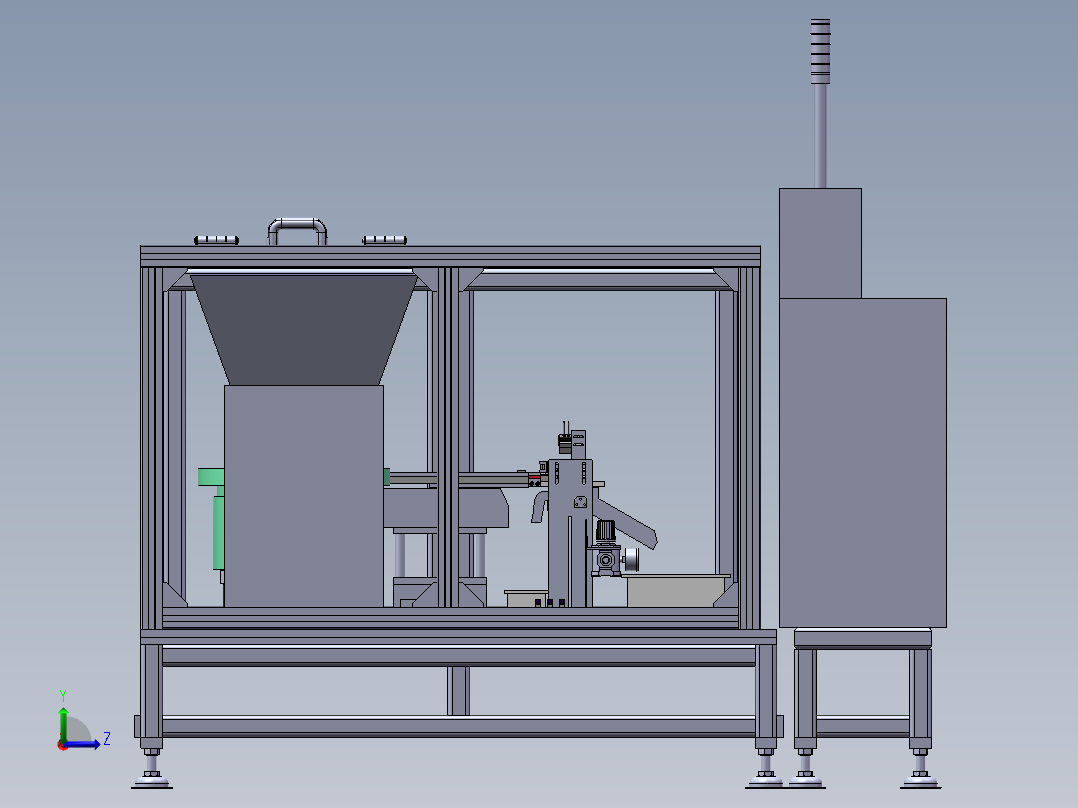
Task: Select the collection tray inside the enclosure
Action: click(677, 591)
